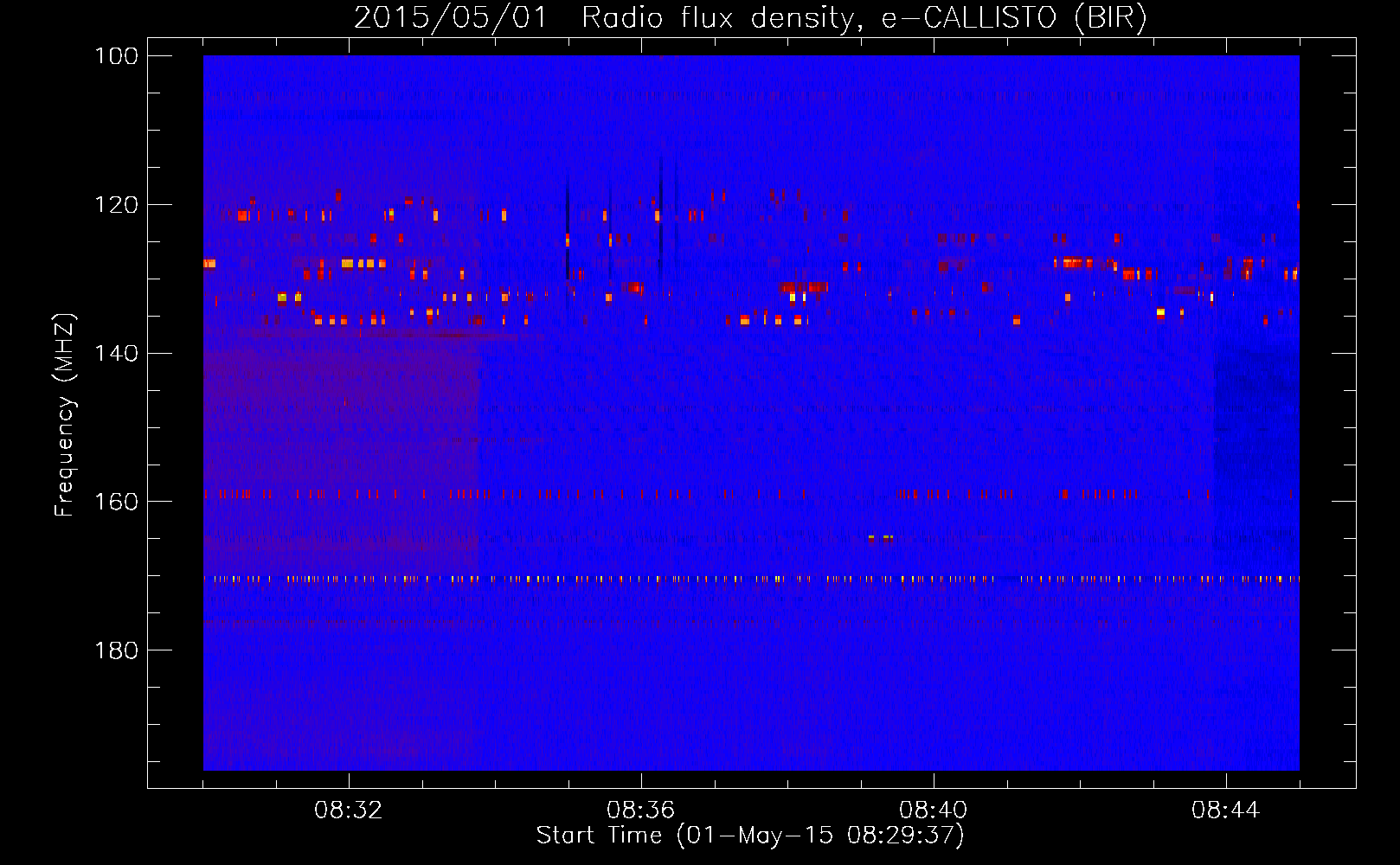Click the time tick label 08:40
The image size is (1400, 865).
click(x=934, y=811)
